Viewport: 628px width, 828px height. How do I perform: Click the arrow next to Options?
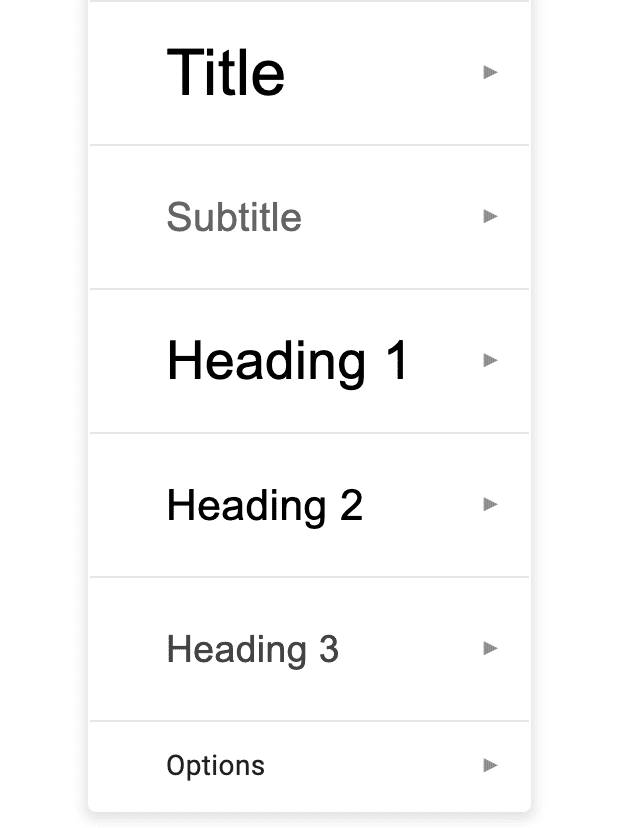490,765
